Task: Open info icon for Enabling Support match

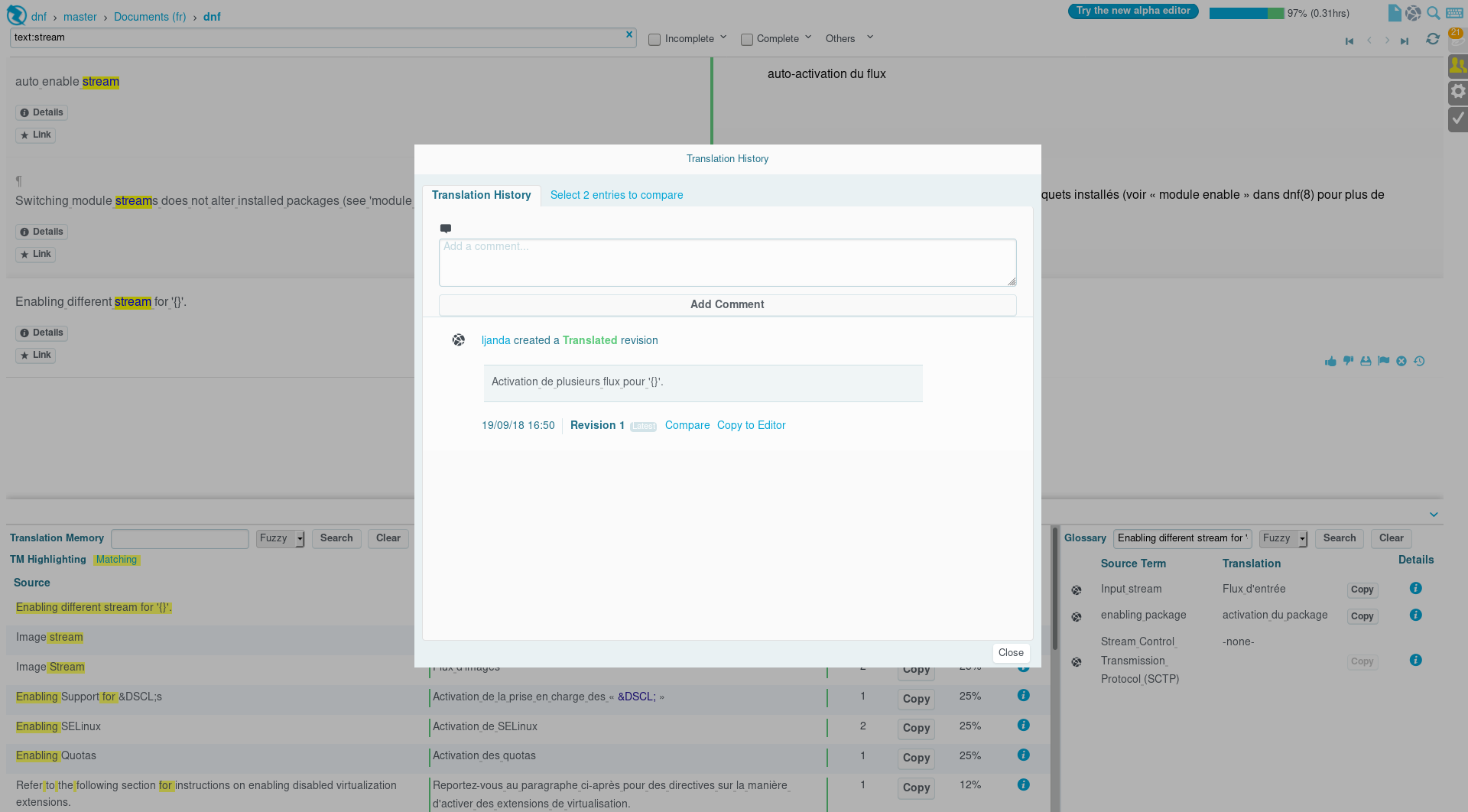Action: [x=1024, y=695]
